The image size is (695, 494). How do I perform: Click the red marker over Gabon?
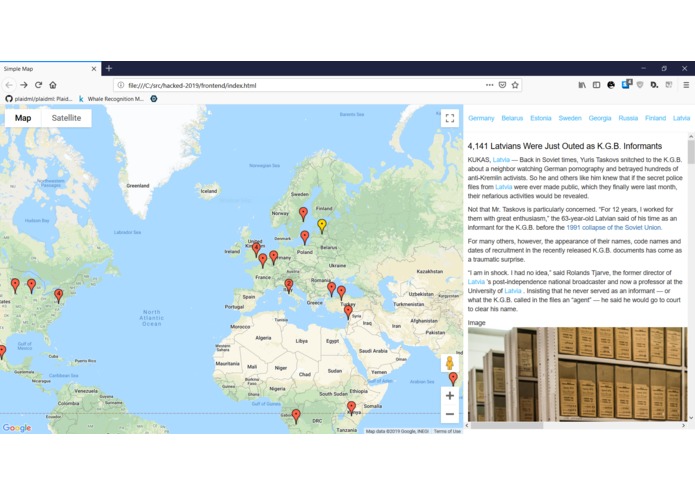coord(296,416)
